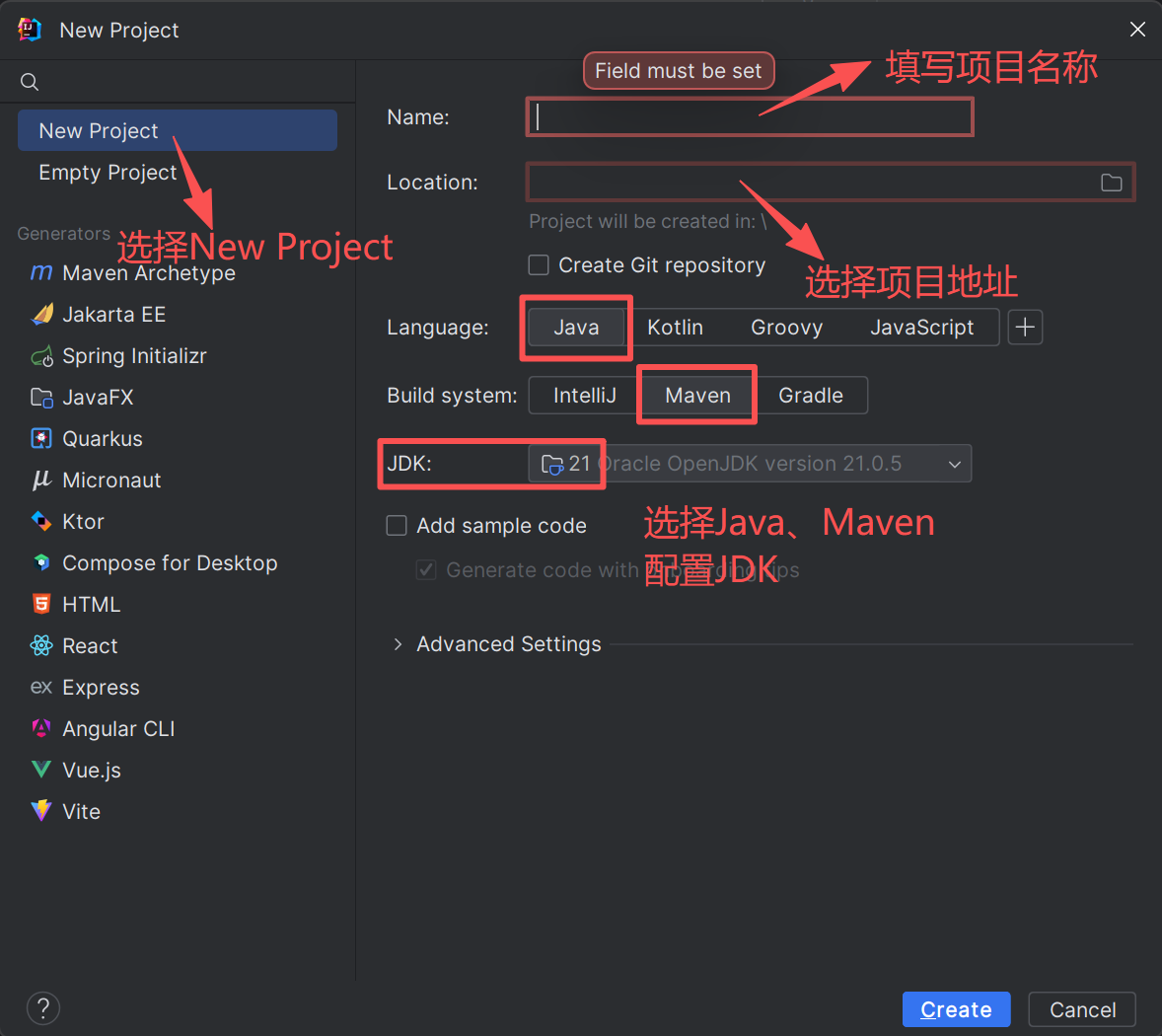Viewport: 1162px width, 1036px height.
Task: Select HTML generator label
Action: click(x=91, y=605)
